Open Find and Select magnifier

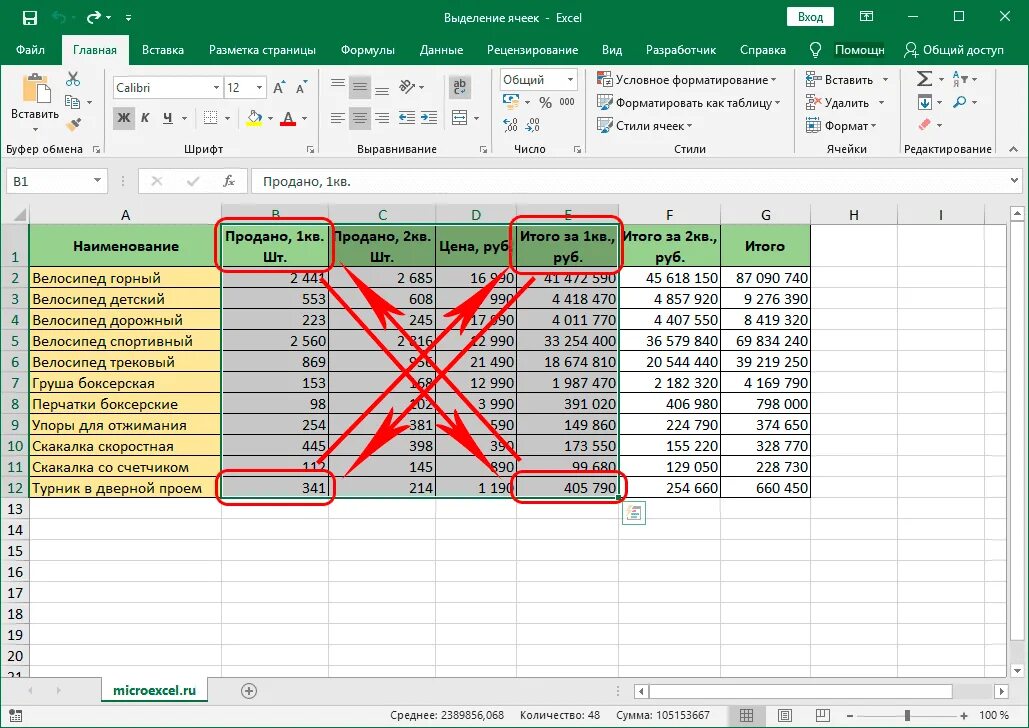960,102
